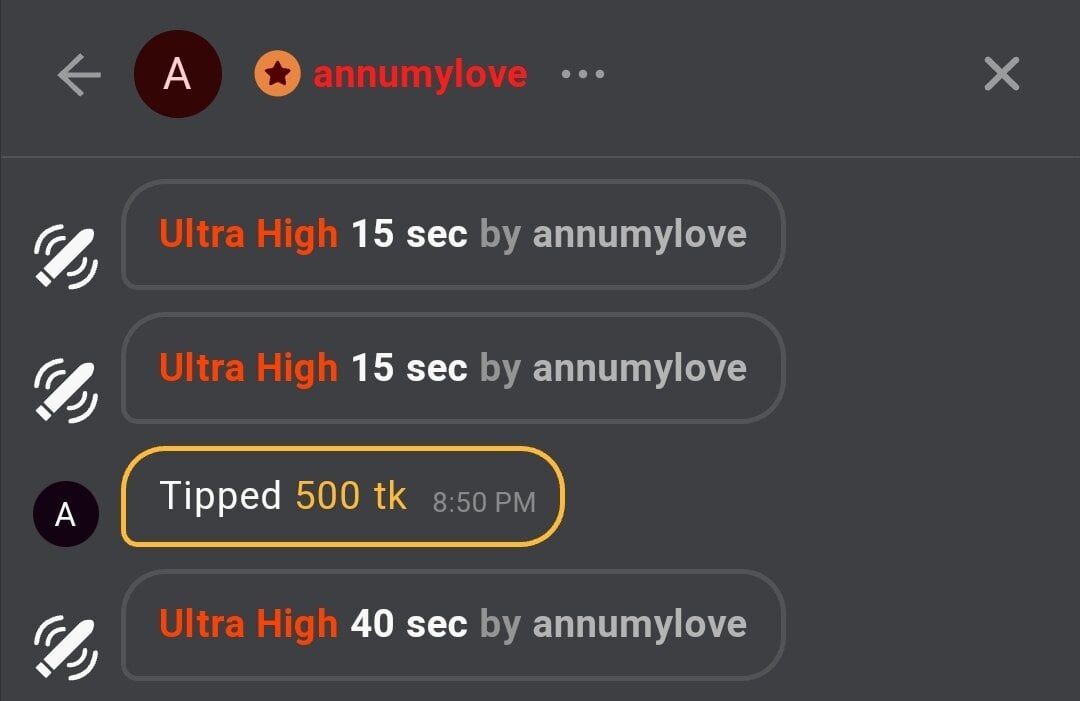Click annumylove name in first message
Image resolution: width=1080 pixels, height=701 pixels.
[x=640, y=234]
